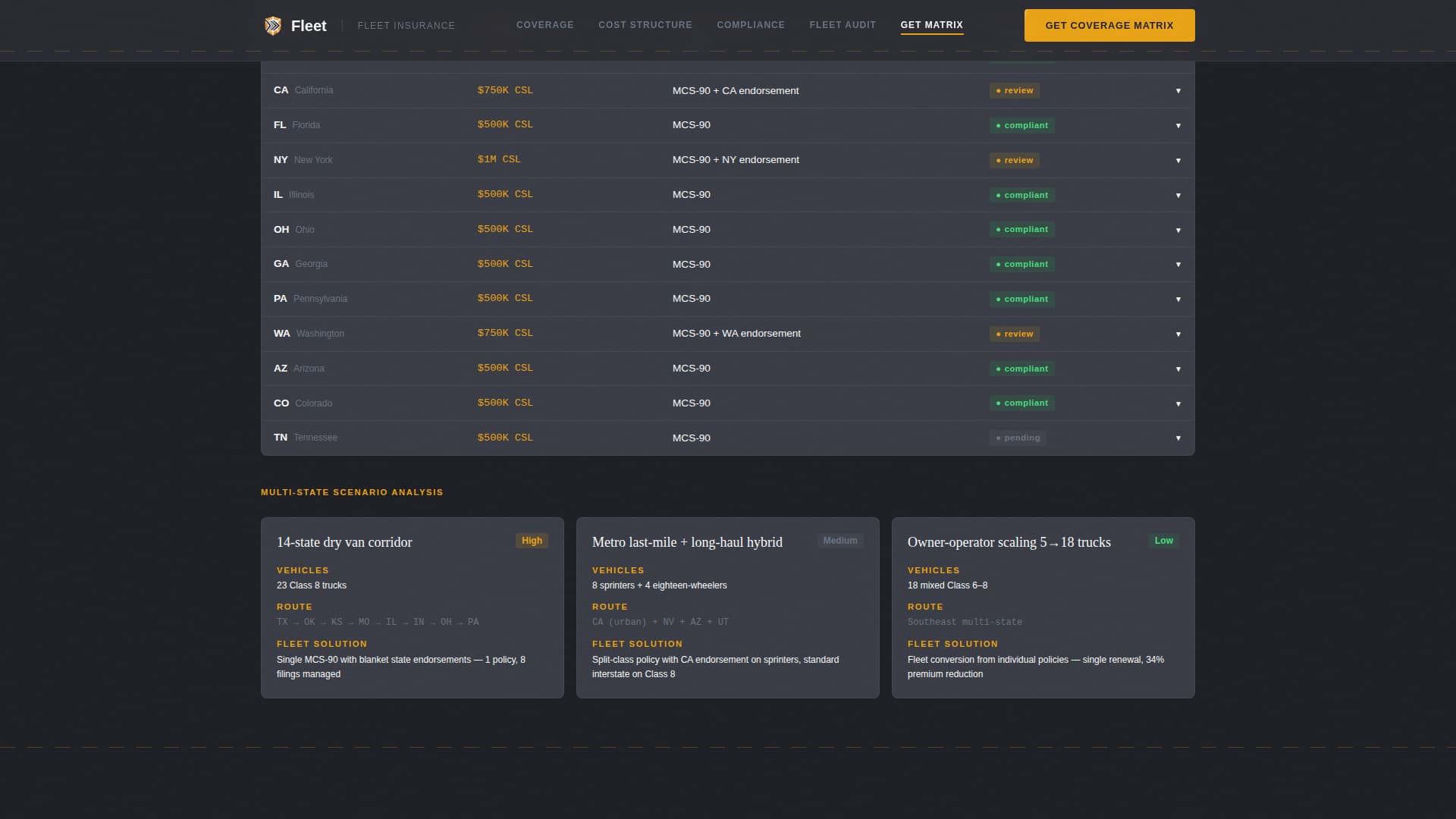Click Colorado's $500K CSL limit
1456x819 pixels.
505,403
